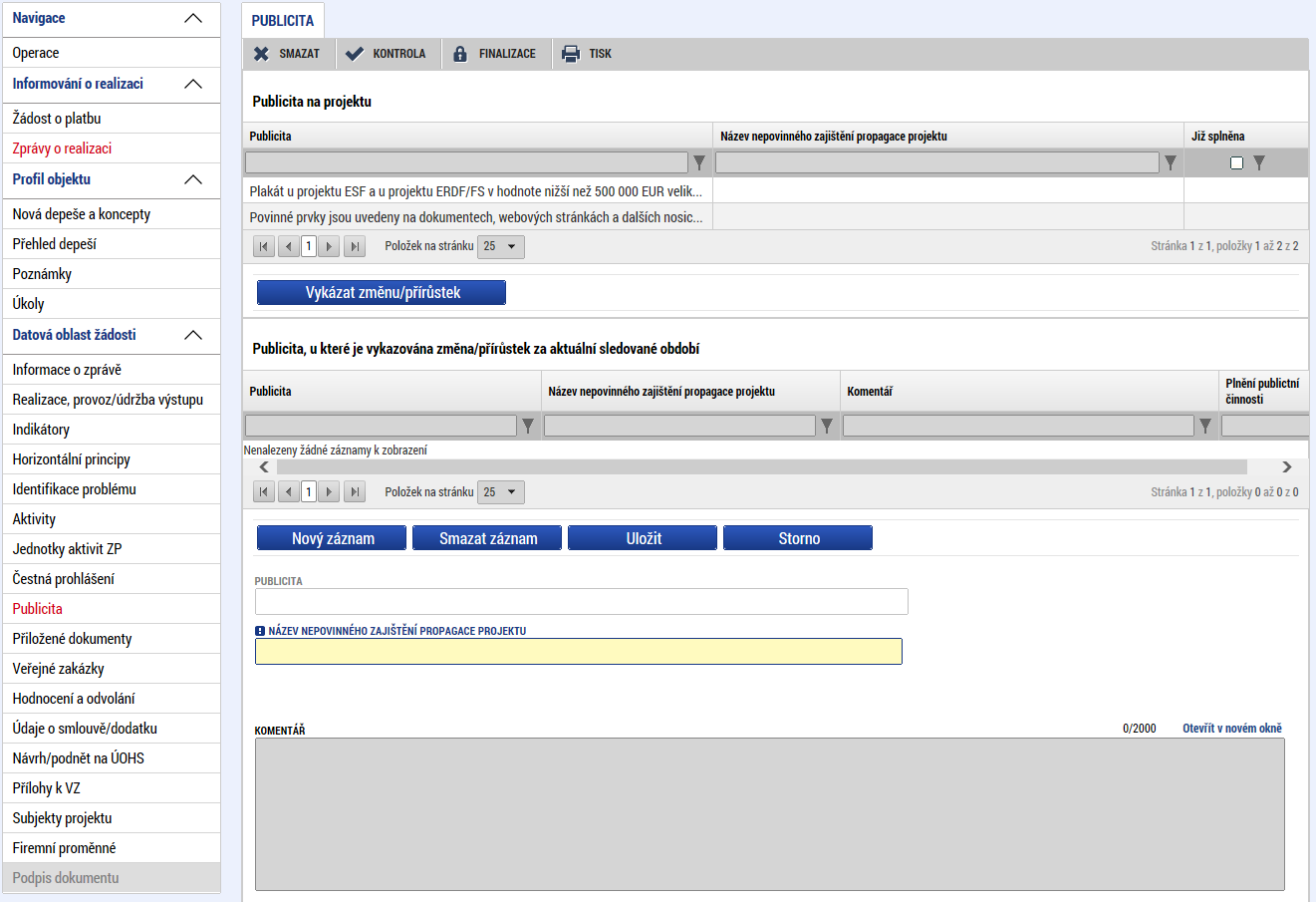This screenshot has width=1316, height=902.
Task: Click horizontal scrollbar of lower table
Action: pyautogui.click(x=762, y=466)
